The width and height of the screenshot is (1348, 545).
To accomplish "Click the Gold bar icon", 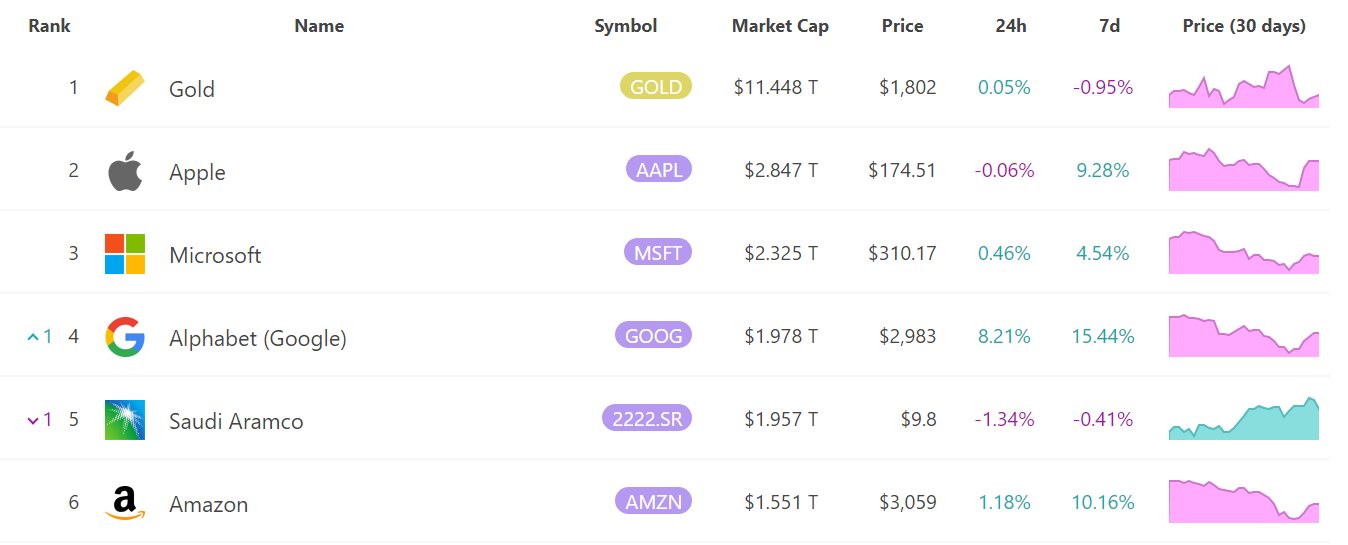I will pos(125,88).
